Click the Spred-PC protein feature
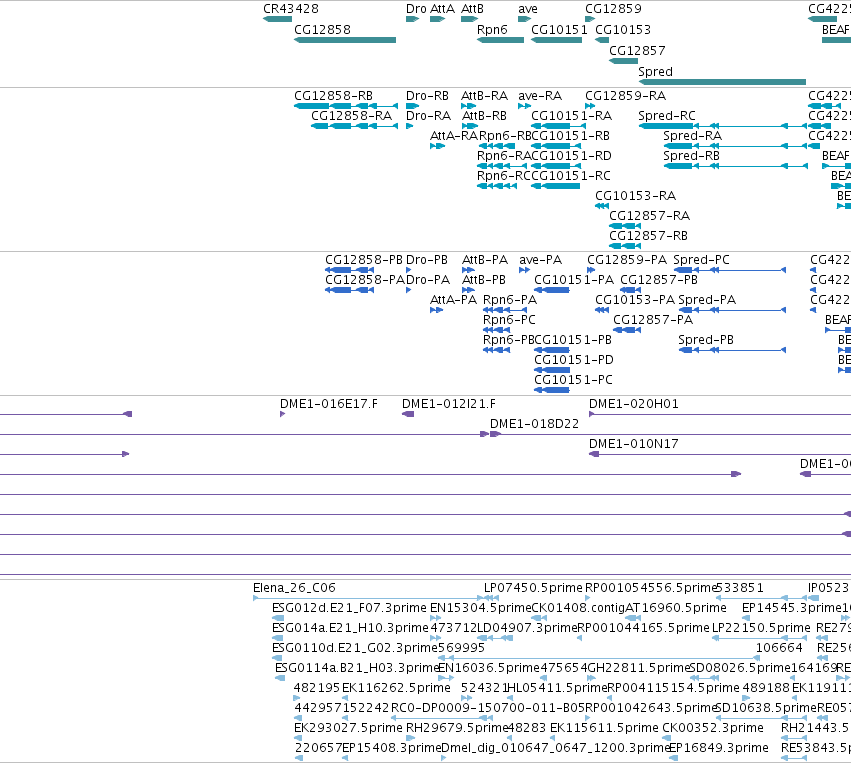This screenshot has width=851, height=763. (730, 270)
